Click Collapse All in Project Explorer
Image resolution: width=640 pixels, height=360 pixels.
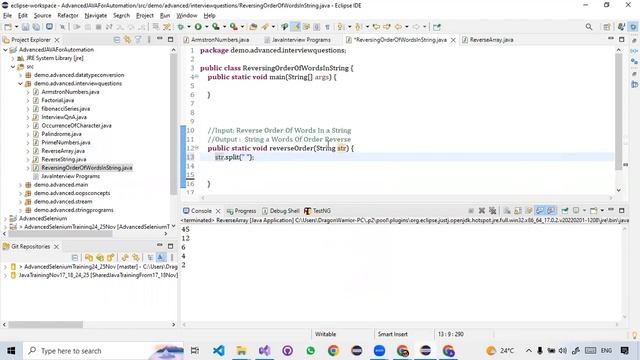117,40
